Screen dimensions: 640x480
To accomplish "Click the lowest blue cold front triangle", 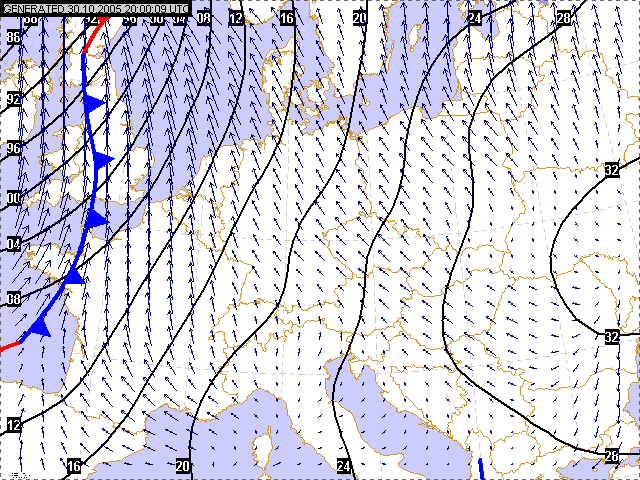I will pos(40,325).
